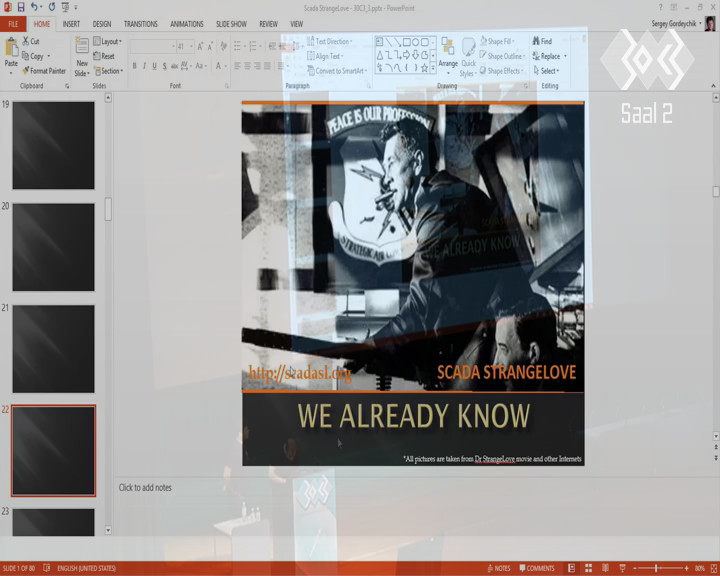Screen dimensions: 720x576
Task: Toggle bold formatting
Action: 135,66
